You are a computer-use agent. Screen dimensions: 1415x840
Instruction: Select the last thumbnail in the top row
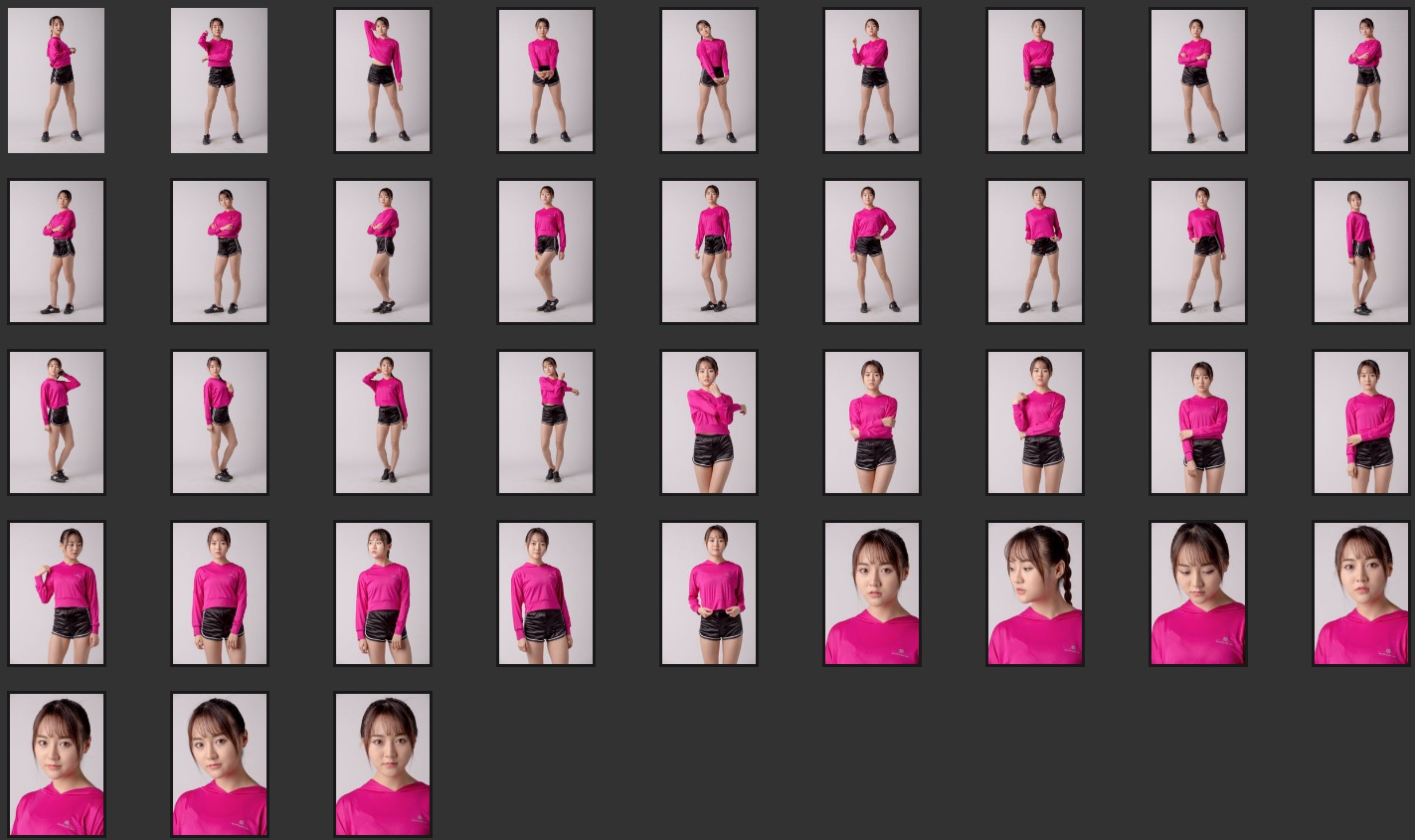pos(1361,81)
